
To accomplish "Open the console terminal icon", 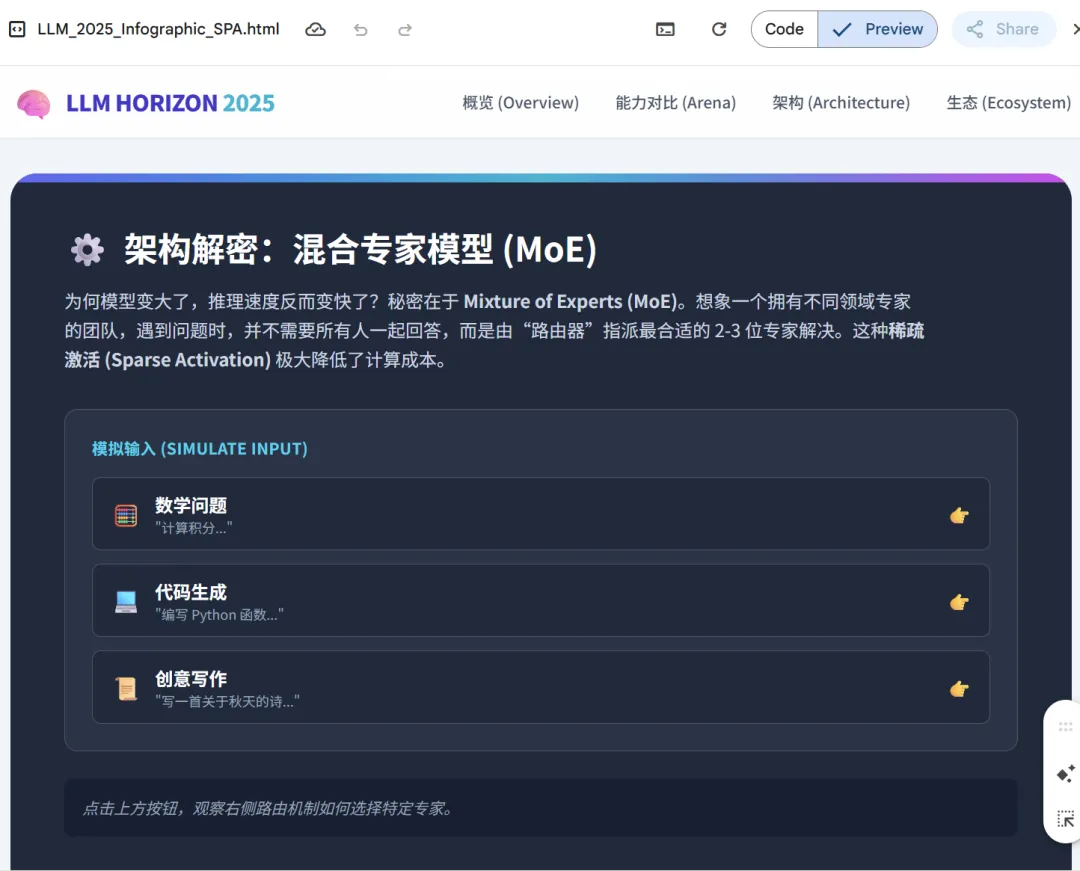I will coord(665,30).
